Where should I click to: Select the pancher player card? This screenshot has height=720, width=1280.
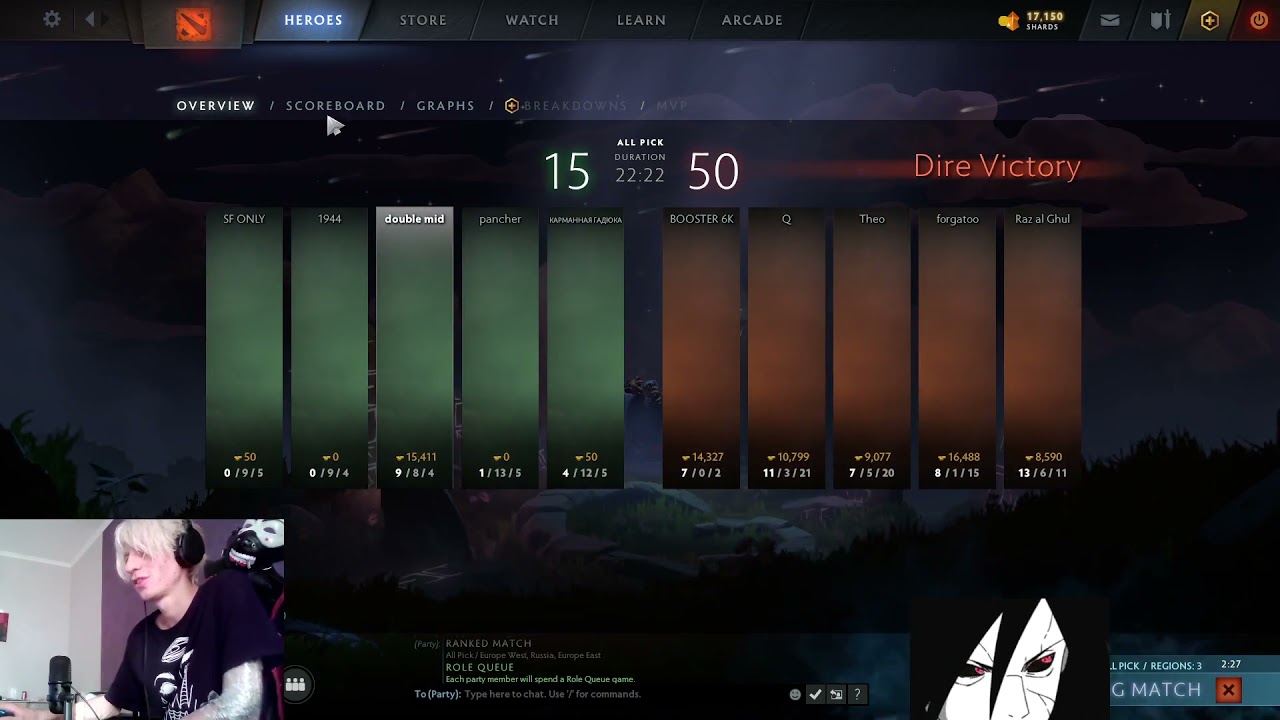click(500, 348)
